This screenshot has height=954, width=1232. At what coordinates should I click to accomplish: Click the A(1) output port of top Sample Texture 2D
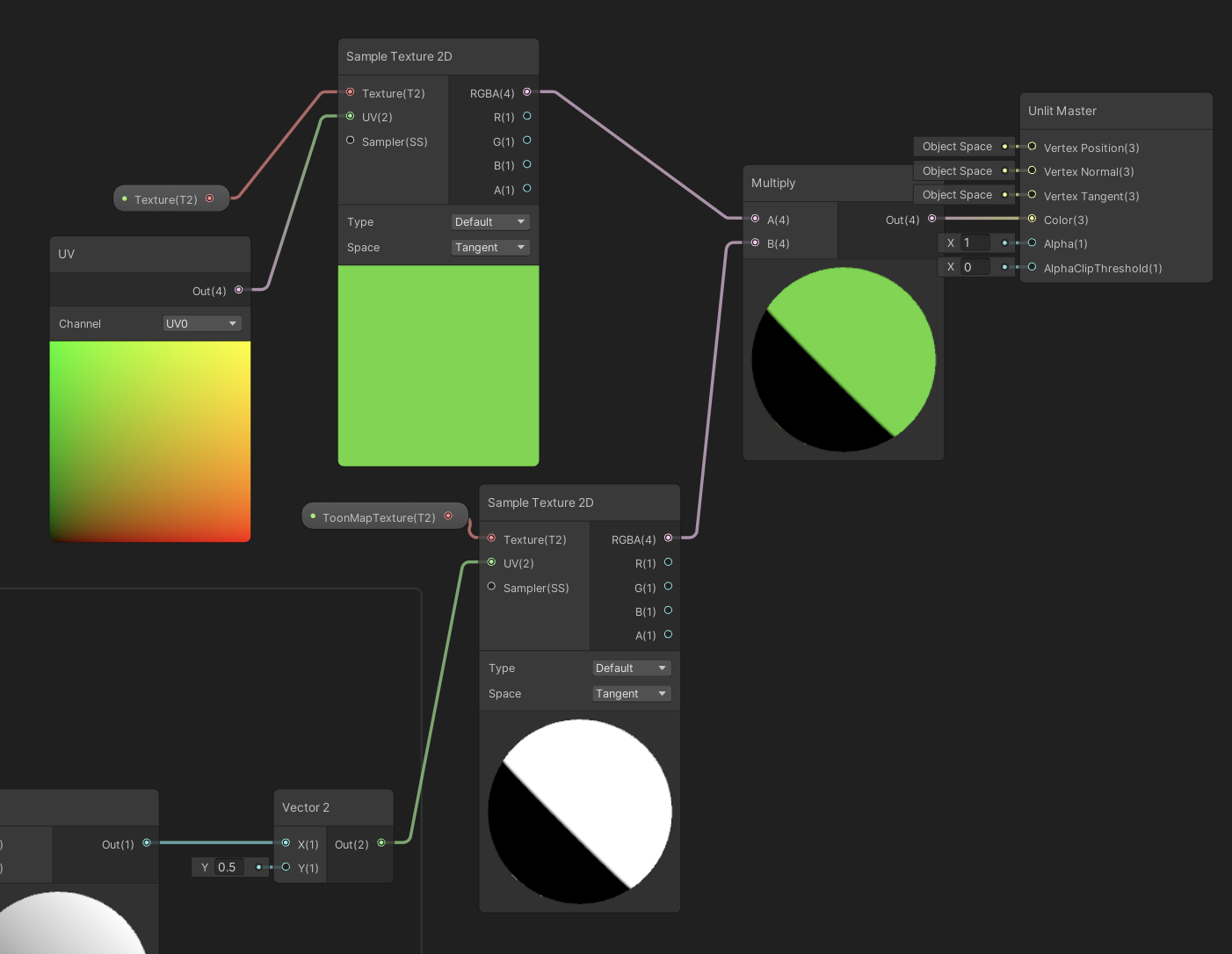pos(527,188)
